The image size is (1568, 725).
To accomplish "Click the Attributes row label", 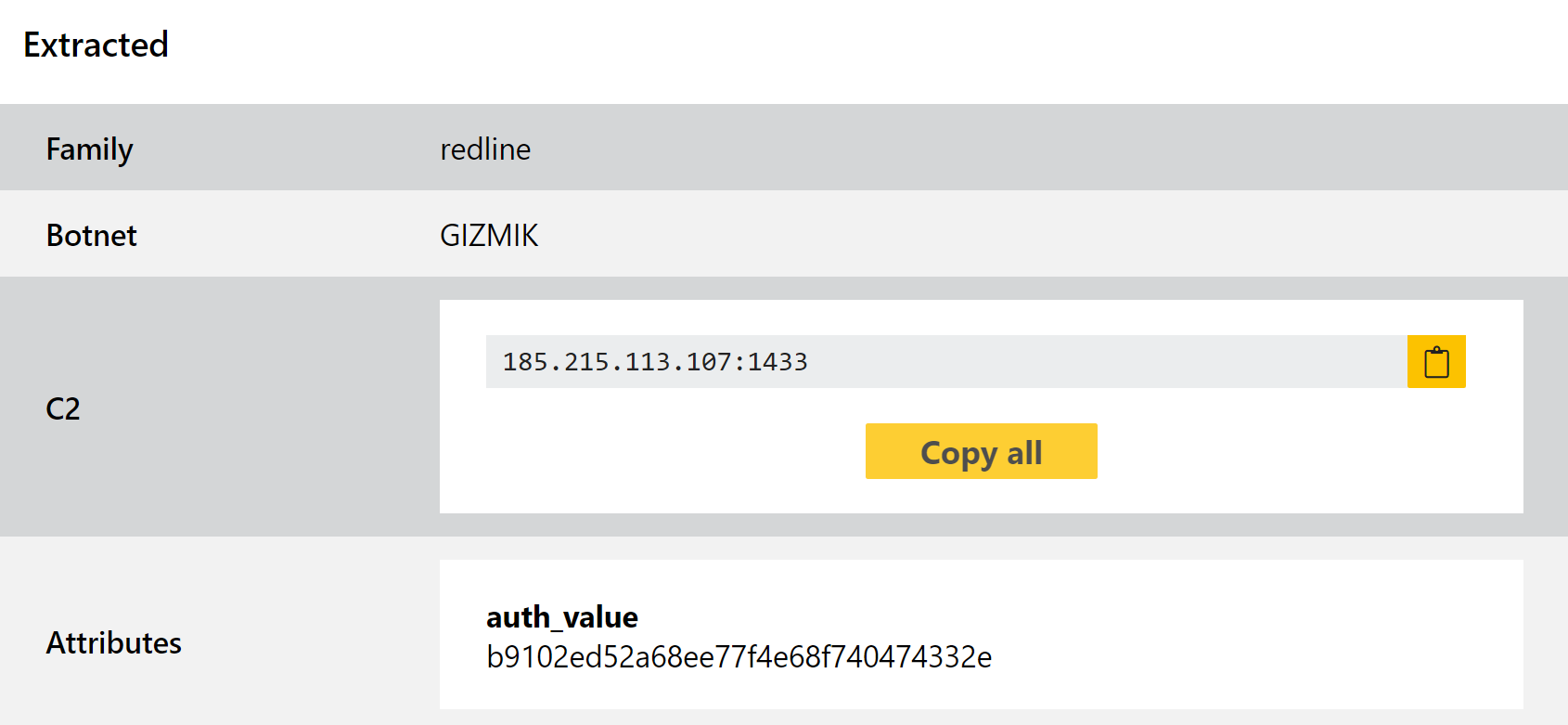I will 114,643.
